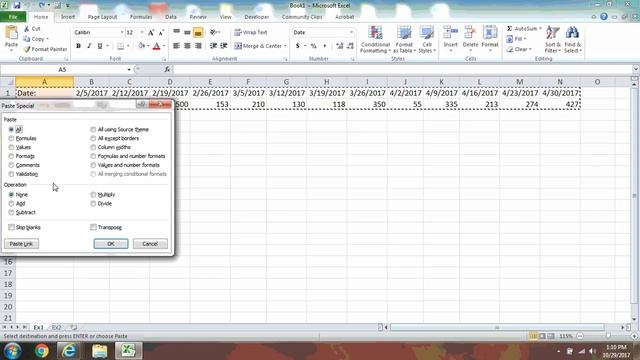This screenshot has width=640, height=360.
Task: Click the Cut scissors icon
Action: click(27, 29)
